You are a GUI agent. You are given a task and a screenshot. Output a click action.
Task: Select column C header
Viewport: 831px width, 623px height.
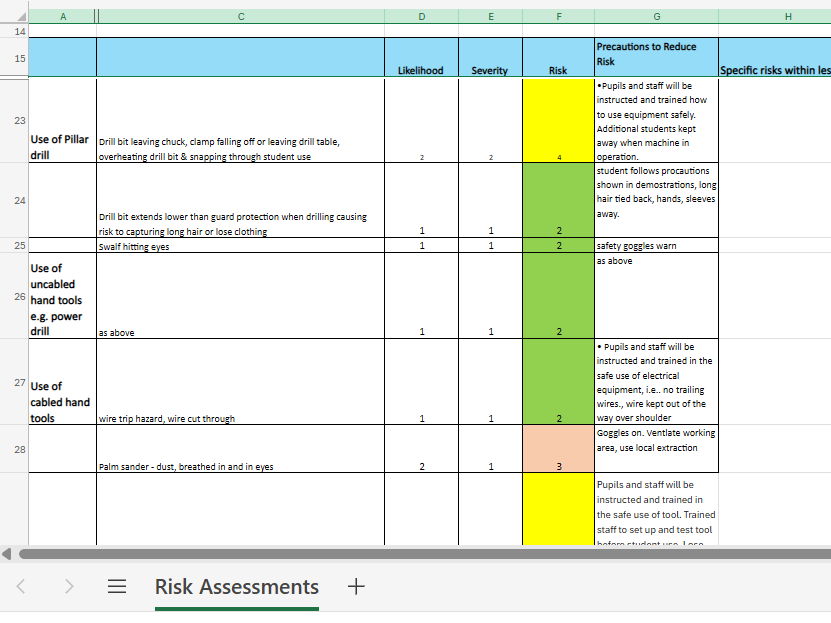(x=240, y=16)
